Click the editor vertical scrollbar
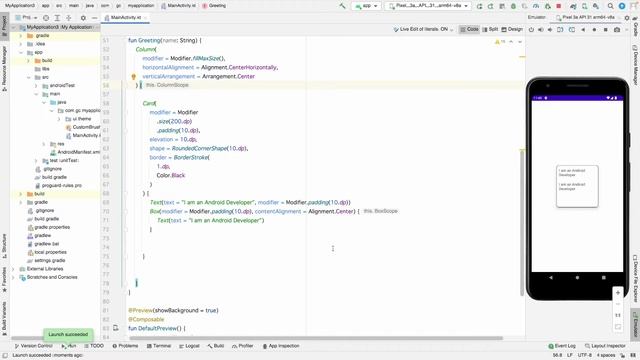The image size is (640, 360). tap(522, 222)
